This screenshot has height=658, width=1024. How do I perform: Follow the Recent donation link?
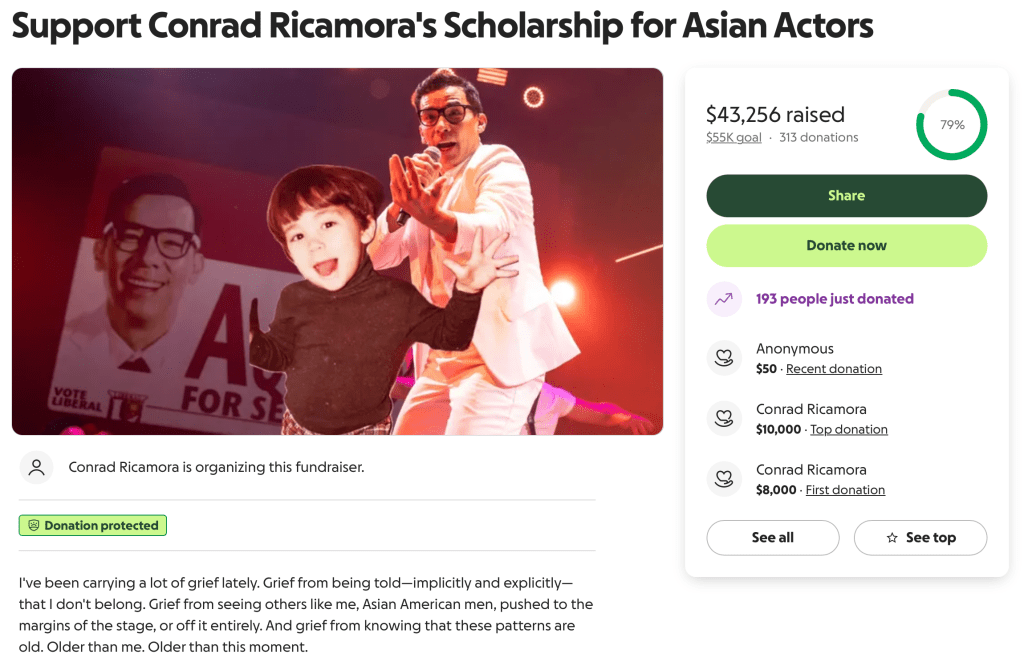834,369
